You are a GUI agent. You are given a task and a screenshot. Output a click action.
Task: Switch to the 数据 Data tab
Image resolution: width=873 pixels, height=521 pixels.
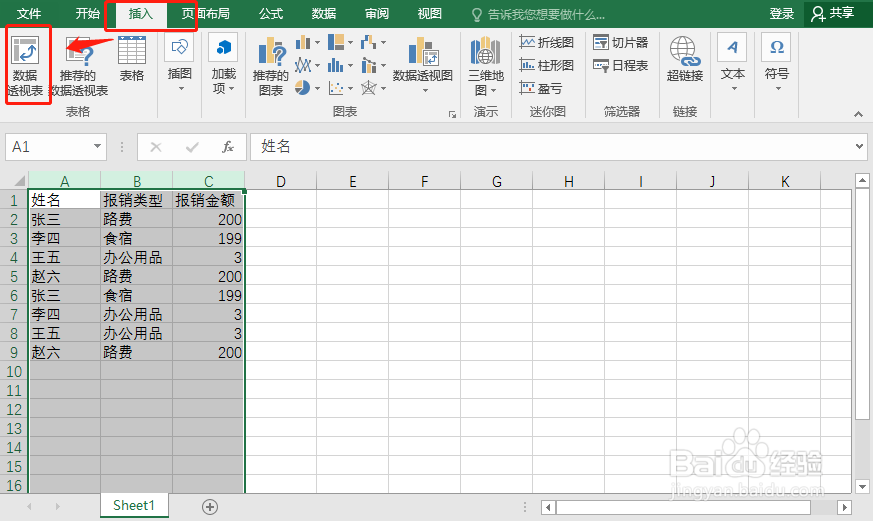pyautogui.click(x=323, y=13)
